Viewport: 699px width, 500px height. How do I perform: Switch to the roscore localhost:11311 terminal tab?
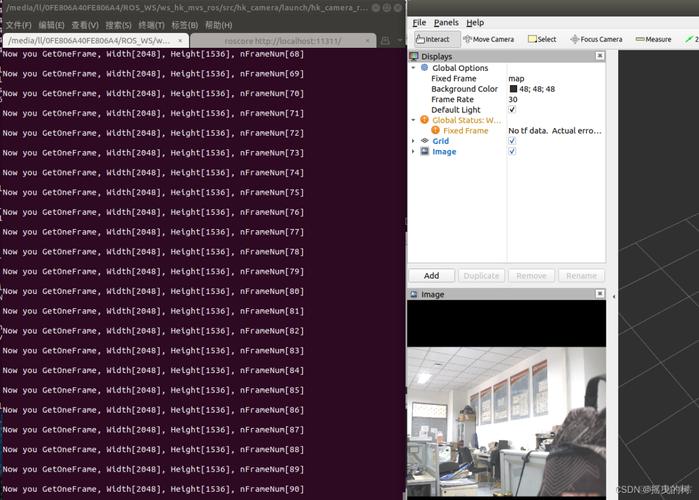click(x=283, y=41)
